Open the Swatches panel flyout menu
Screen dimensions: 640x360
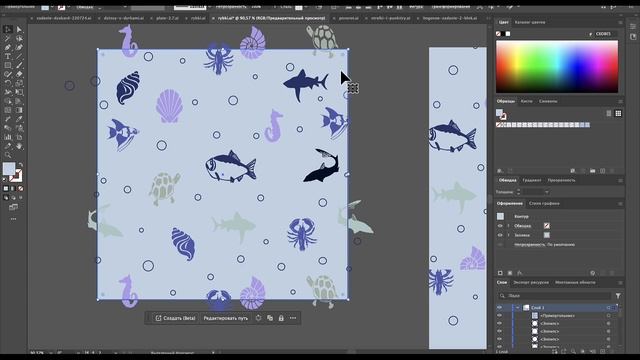tap(620, 101)
